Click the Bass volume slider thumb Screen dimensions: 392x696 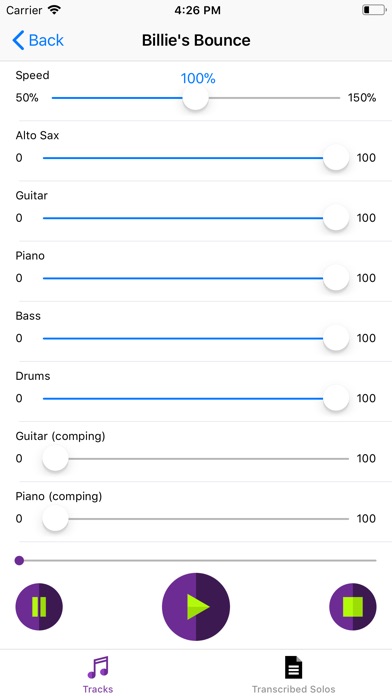[336, 338]
